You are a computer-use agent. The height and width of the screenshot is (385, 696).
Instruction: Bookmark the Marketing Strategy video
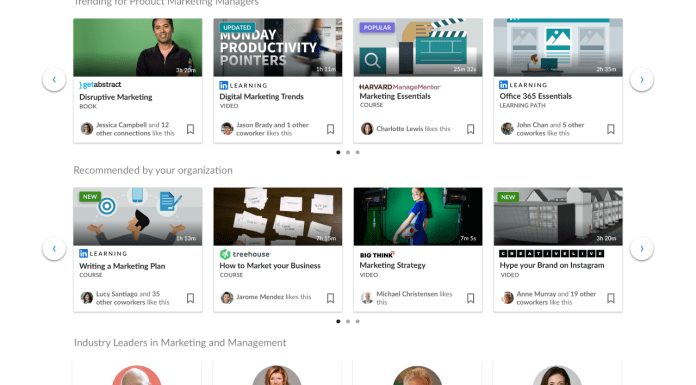[x=471, y=298]
